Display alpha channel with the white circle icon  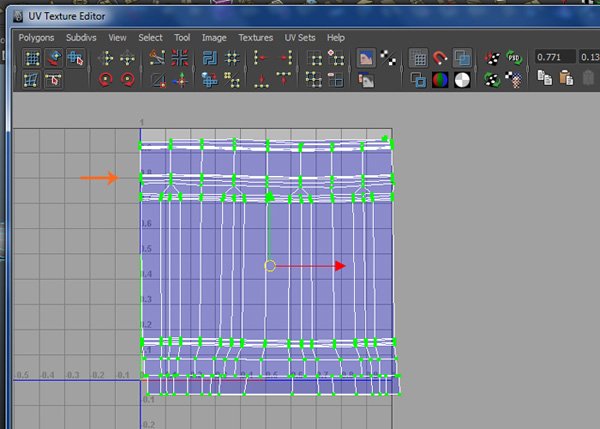coord(462,80)
